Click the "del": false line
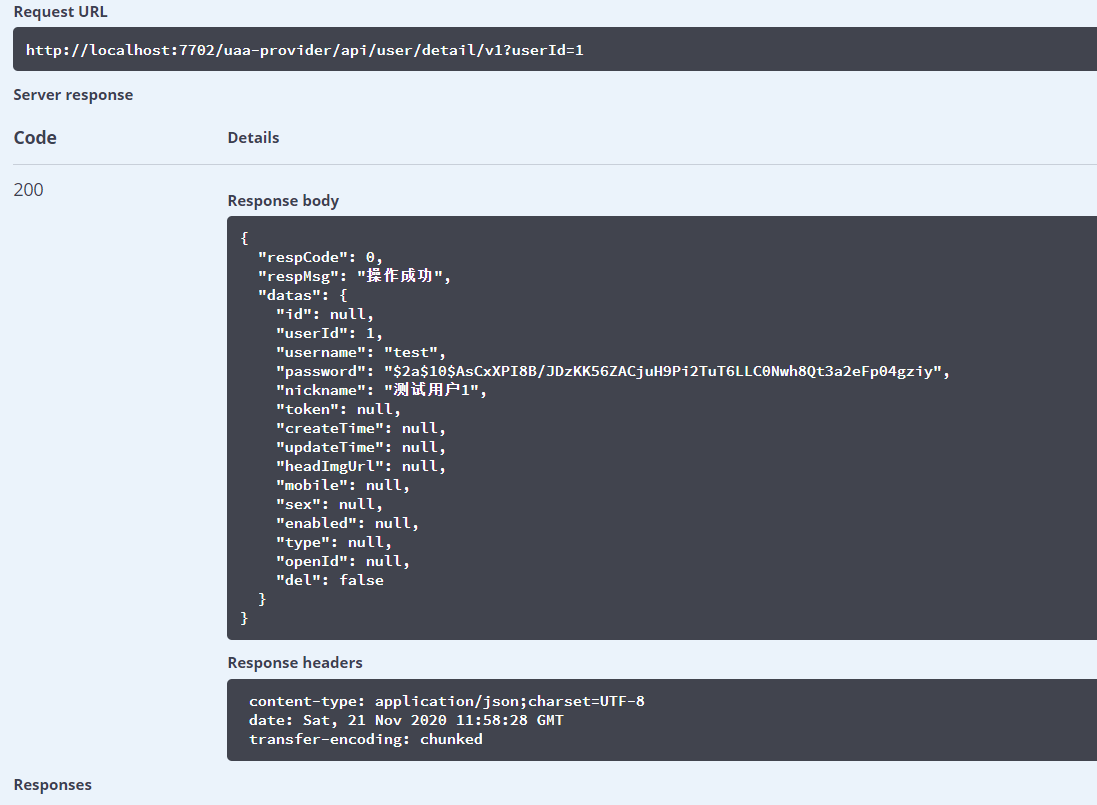Viewport: 1097px width, 805px height. [330, 580]
